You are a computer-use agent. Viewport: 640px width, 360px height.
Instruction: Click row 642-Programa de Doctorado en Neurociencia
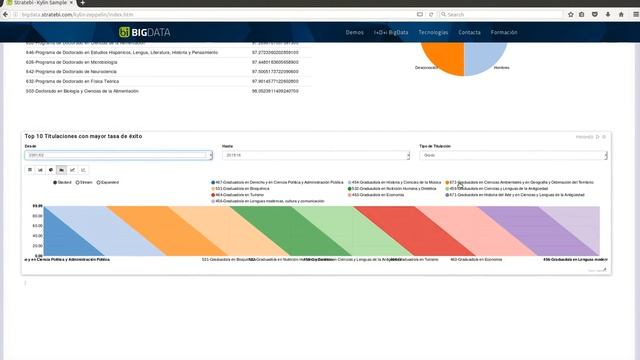tap(167, 71)
